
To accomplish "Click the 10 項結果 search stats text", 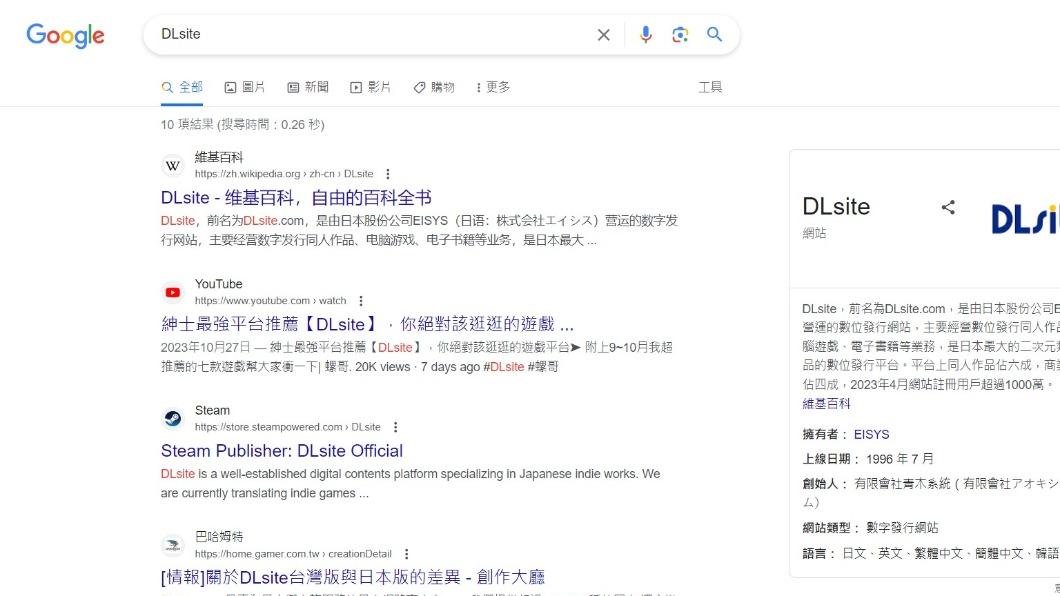I will [243, 124].
